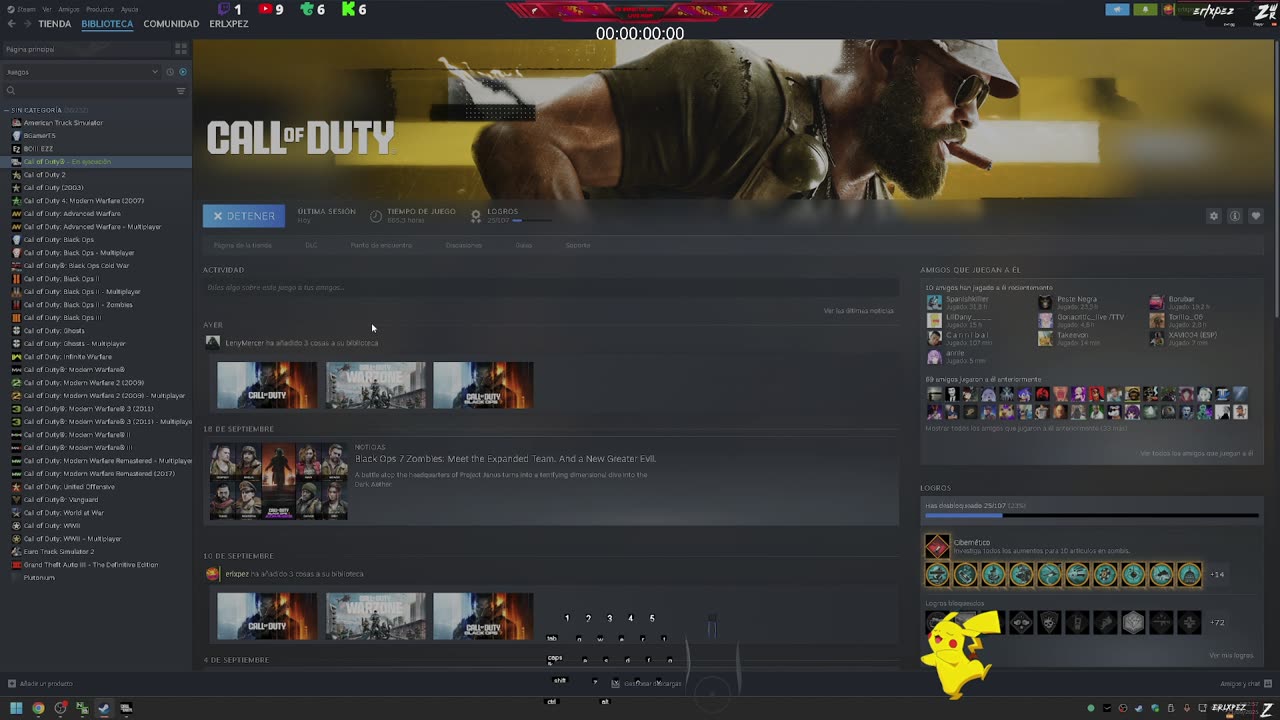This screenshot has height=720, width=1280.
Task: Open advanced filters icon beside library search
Action: (181, 91)
